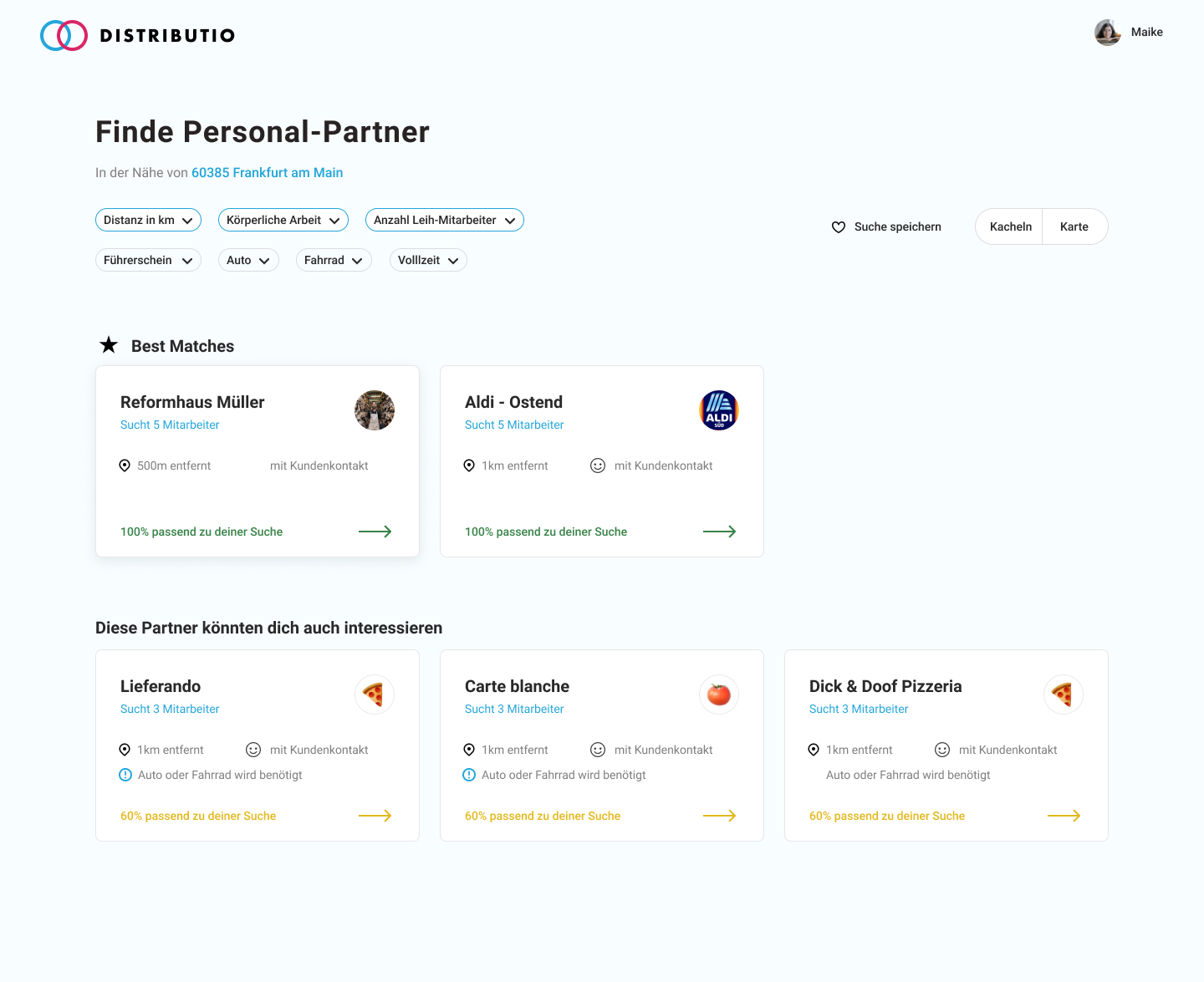Screen dimensions: 1204x982
Task: Click the info alert icon on Carte blanche card
Action: tap(469, 775)
